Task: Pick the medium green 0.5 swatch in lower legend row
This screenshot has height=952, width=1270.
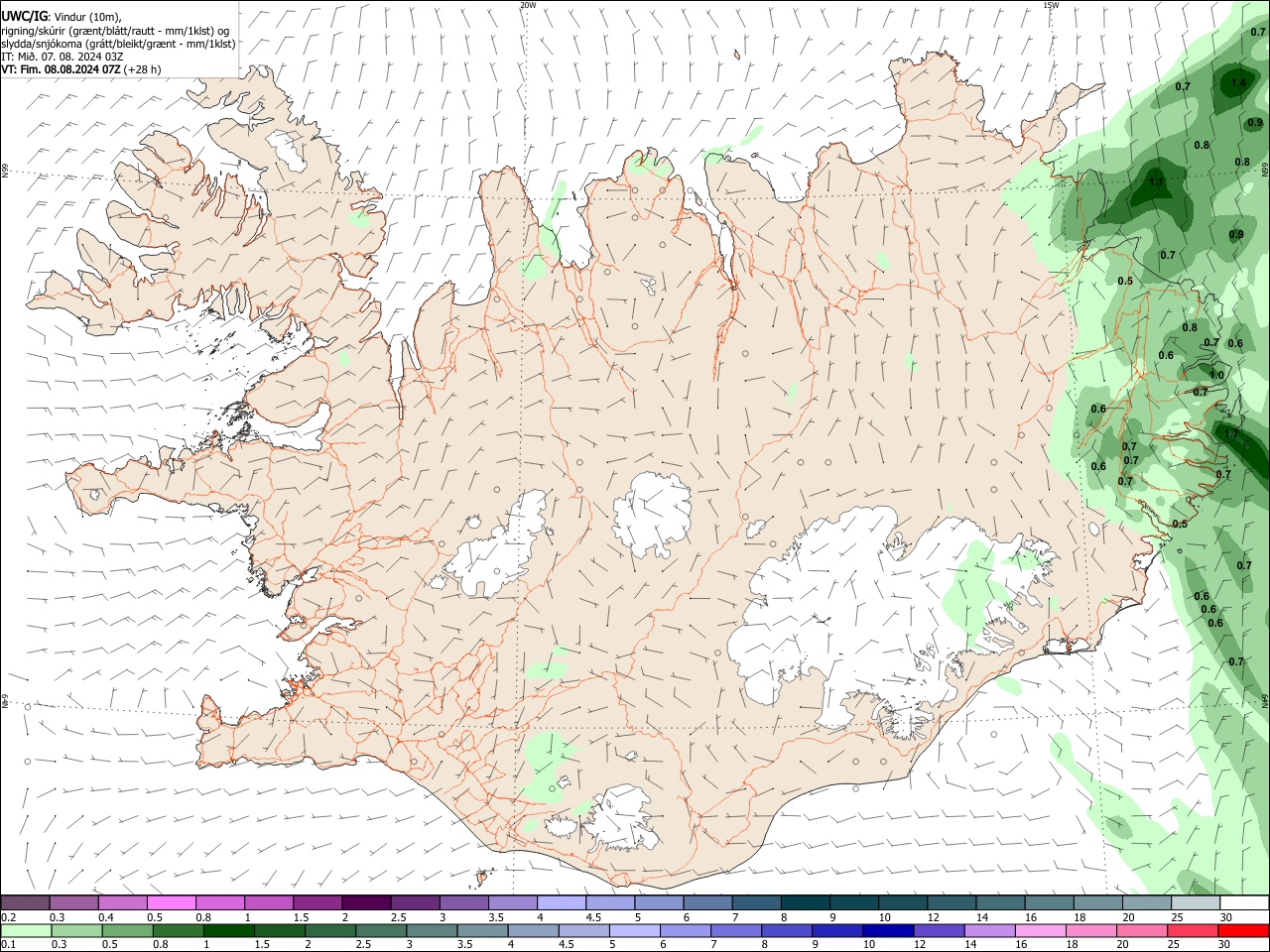Action: (x=127, y=930)
